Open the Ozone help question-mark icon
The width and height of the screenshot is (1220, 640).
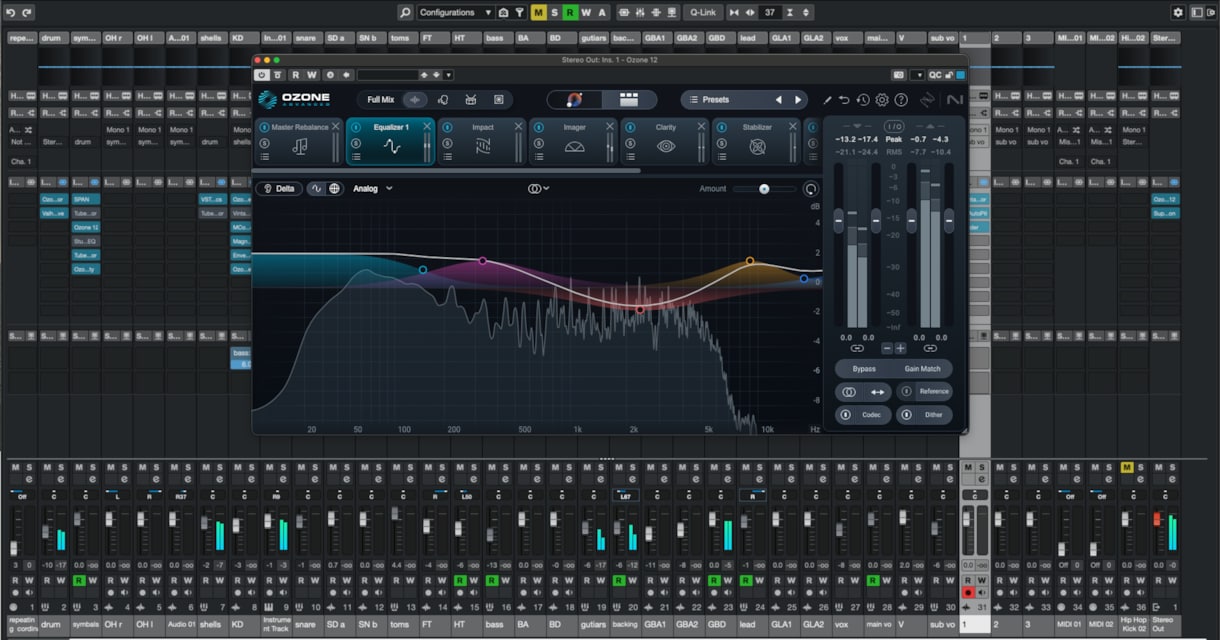[901, 100]
